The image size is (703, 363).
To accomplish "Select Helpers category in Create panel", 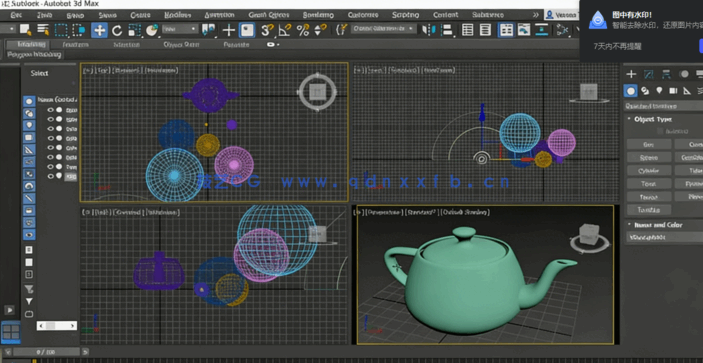I will pyautogui.click(x=687, y=91).
